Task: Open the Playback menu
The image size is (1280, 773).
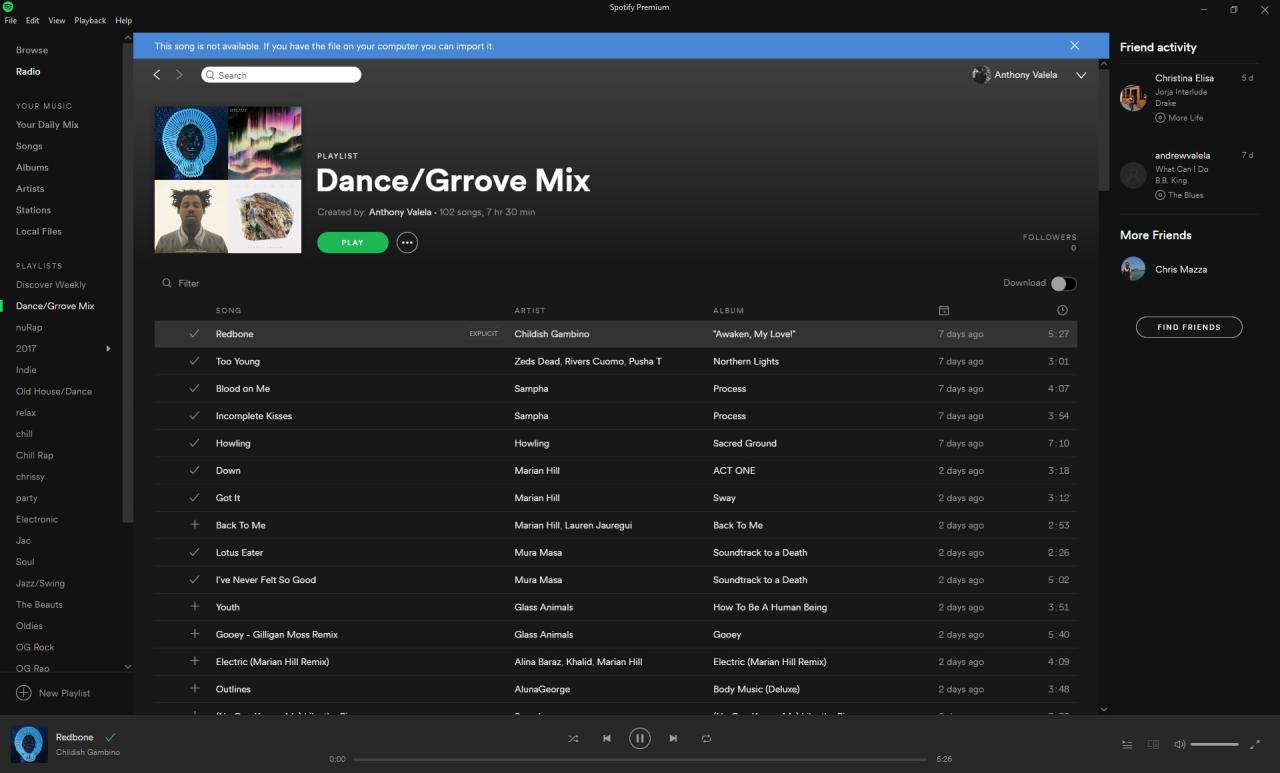Action: click(x=90, y=21)
